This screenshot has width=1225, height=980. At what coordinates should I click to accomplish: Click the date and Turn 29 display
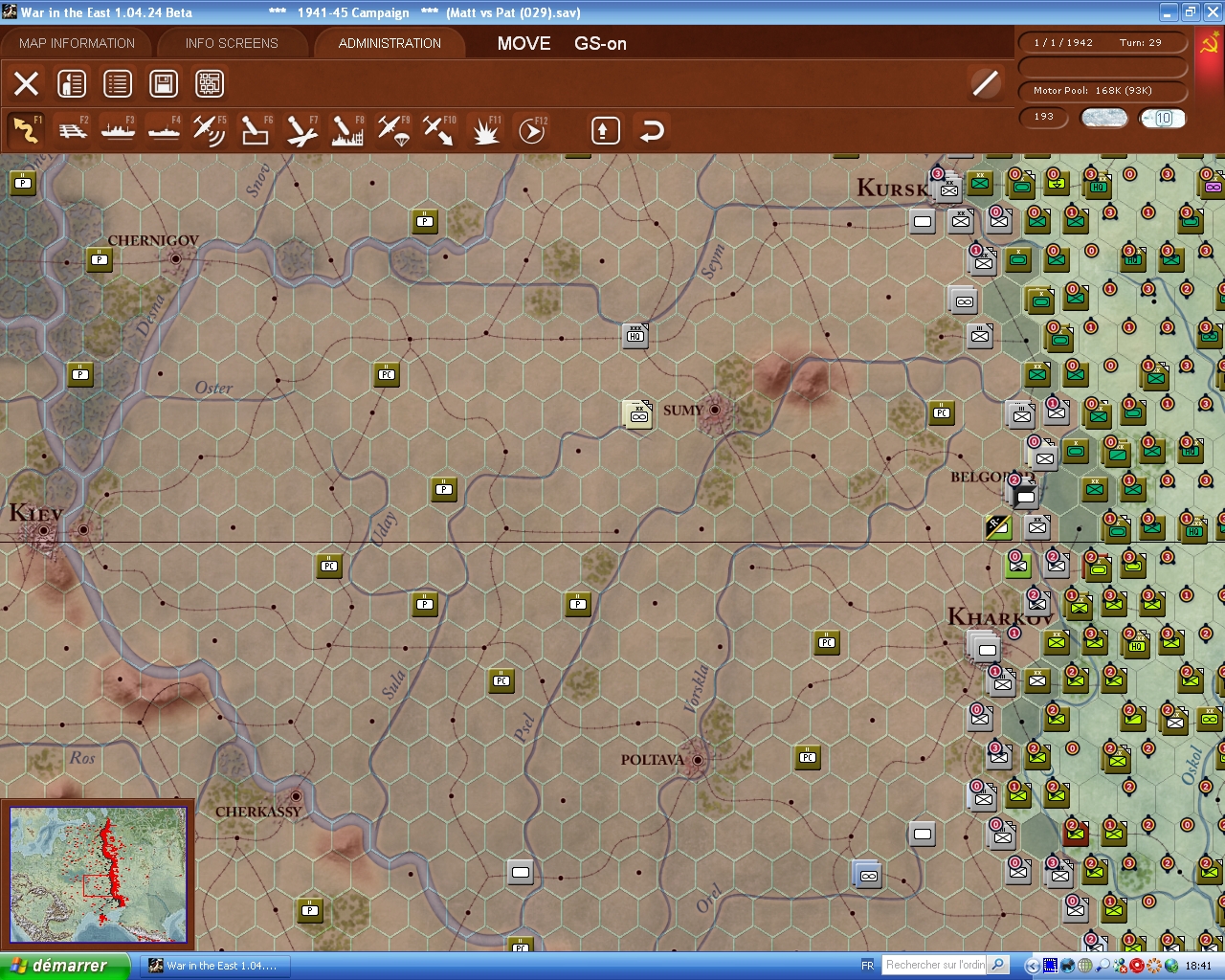[x=1102, y=42]
